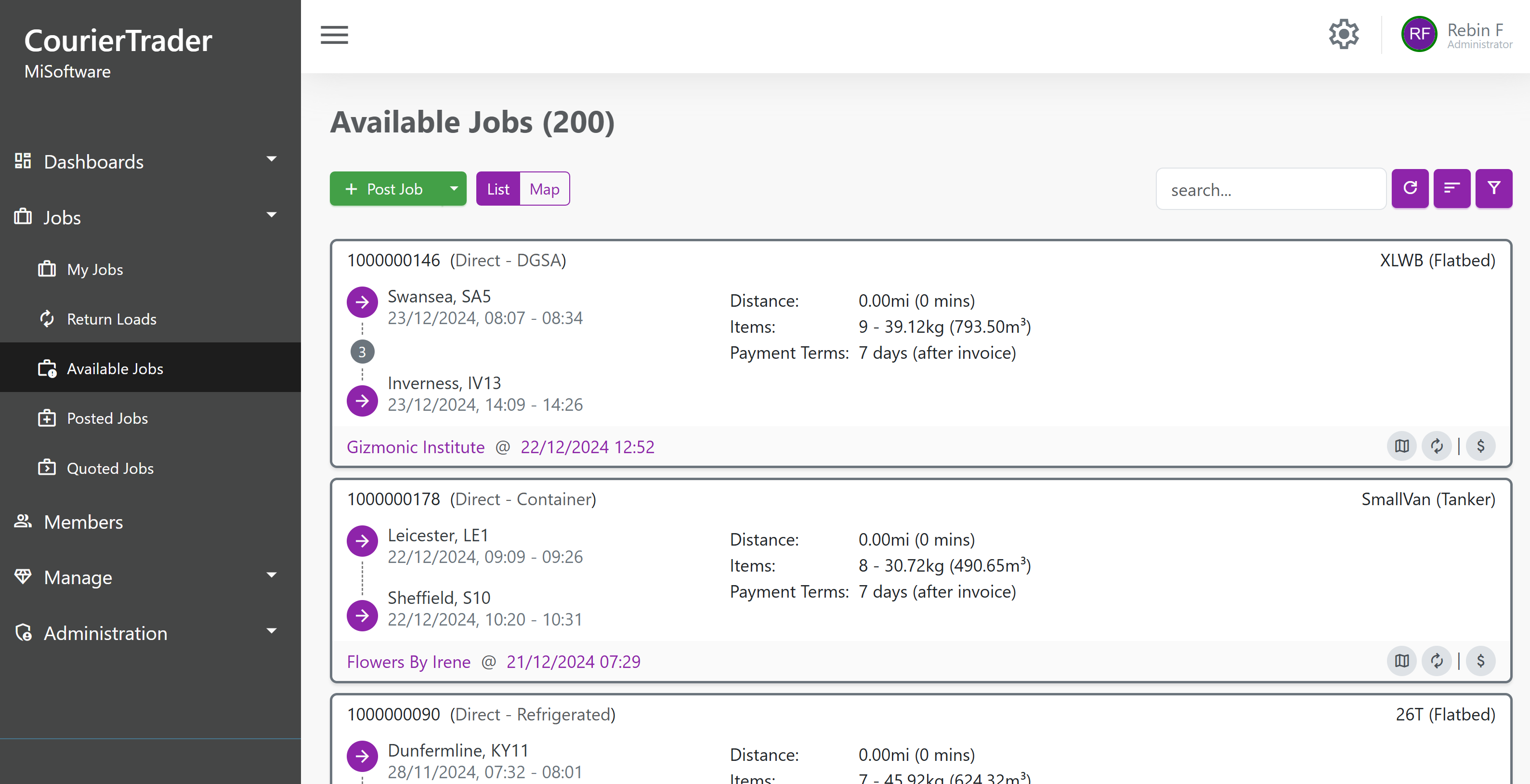Click the filter funnel icon button
This screenshot has height=784, width=1530.
pyautogui.click(x=1494, y=189)
